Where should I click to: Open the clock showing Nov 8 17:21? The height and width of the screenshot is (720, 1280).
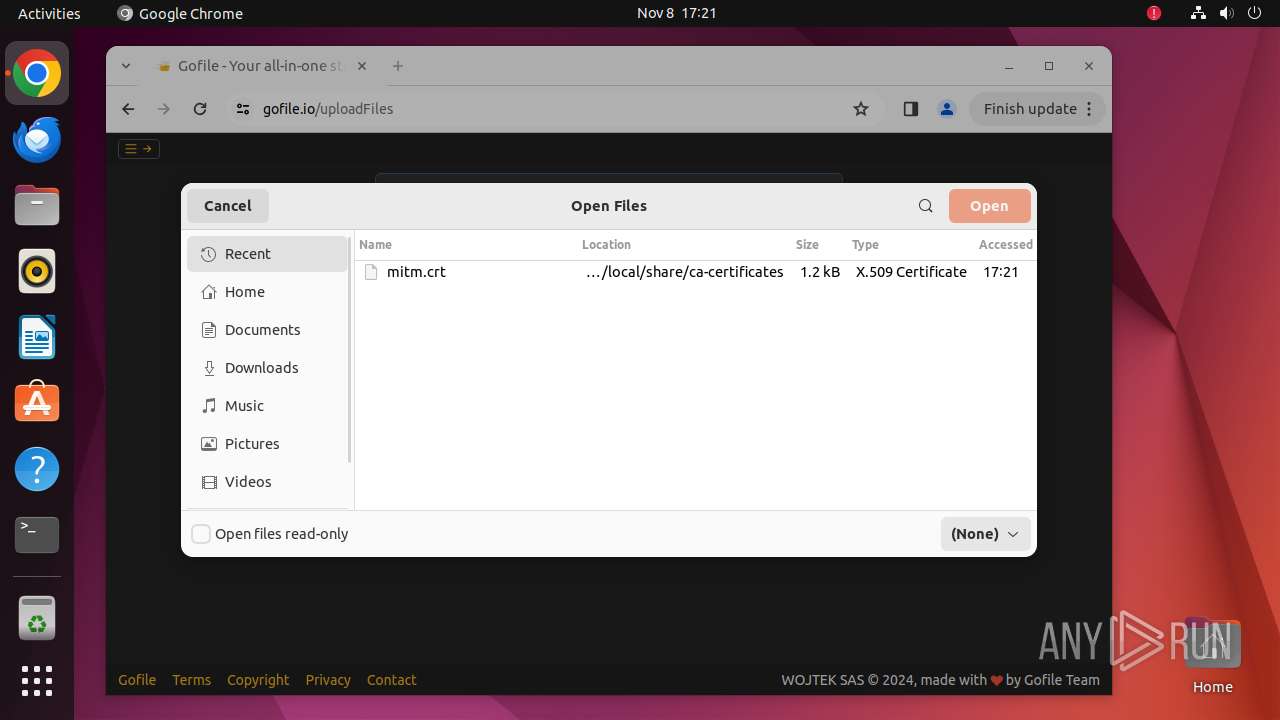[677, 13]
